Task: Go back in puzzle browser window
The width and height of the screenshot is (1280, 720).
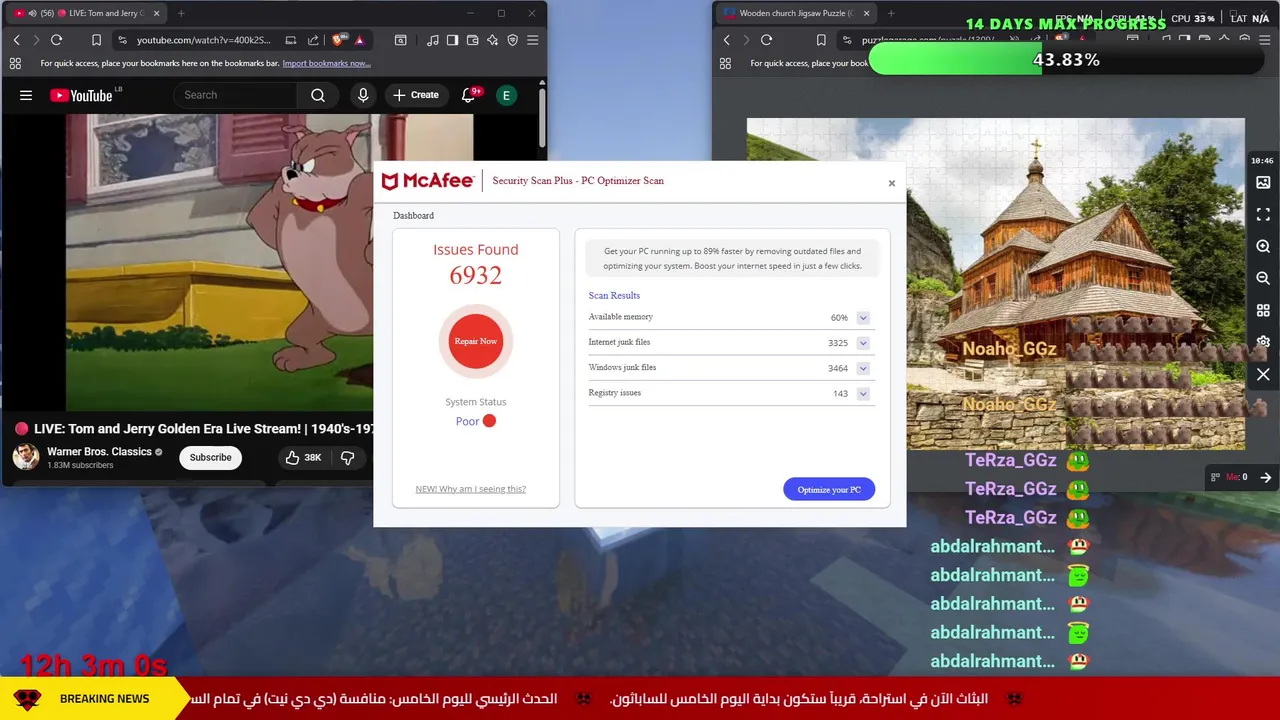Action: 727,40
